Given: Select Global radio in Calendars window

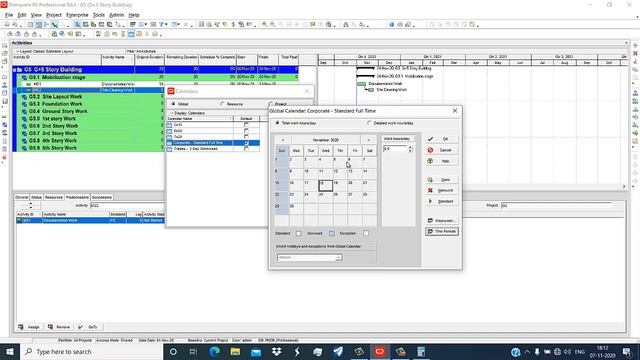Looking at the screenshot, I should [x=173, y=104].
